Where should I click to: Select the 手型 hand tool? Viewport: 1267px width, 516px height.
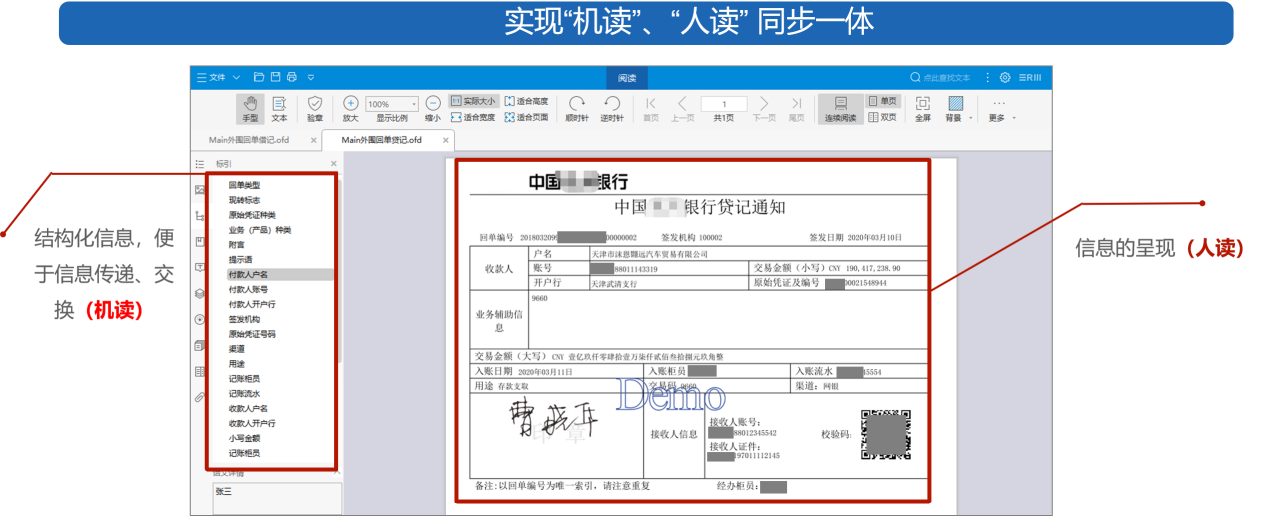coord(250,109)
